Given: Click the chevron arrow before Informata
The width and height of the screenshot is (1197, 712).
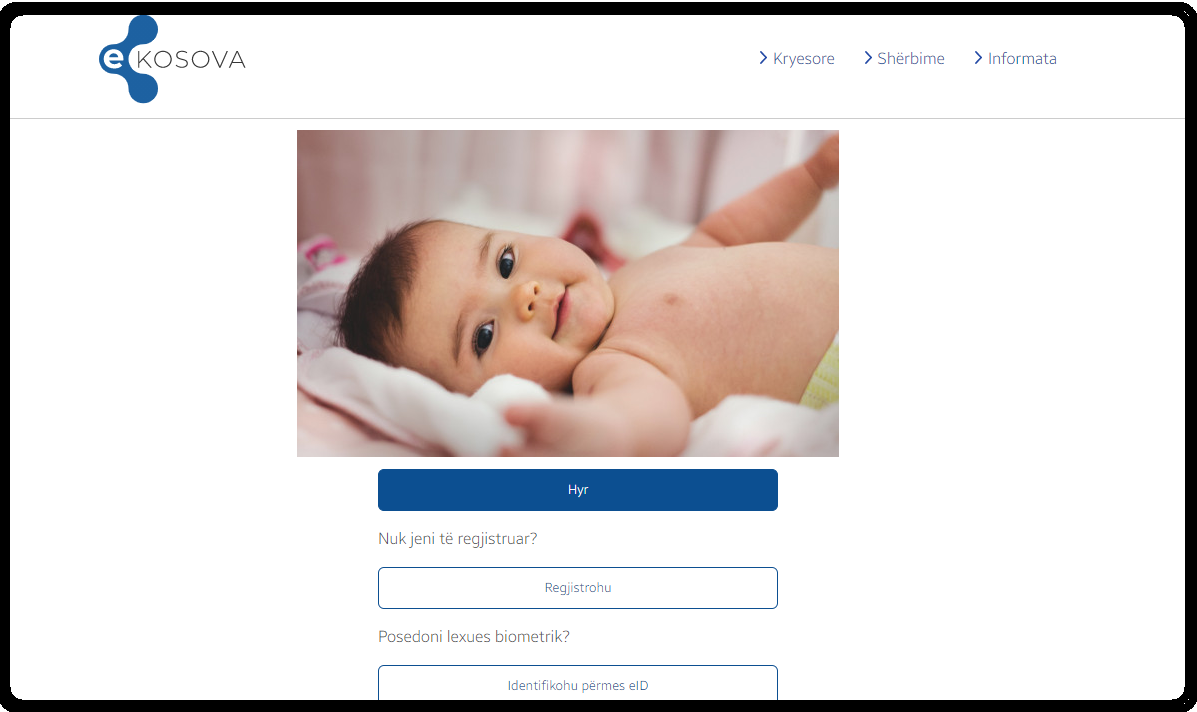Looking at the screenshot, I should [x=978, y=58].
